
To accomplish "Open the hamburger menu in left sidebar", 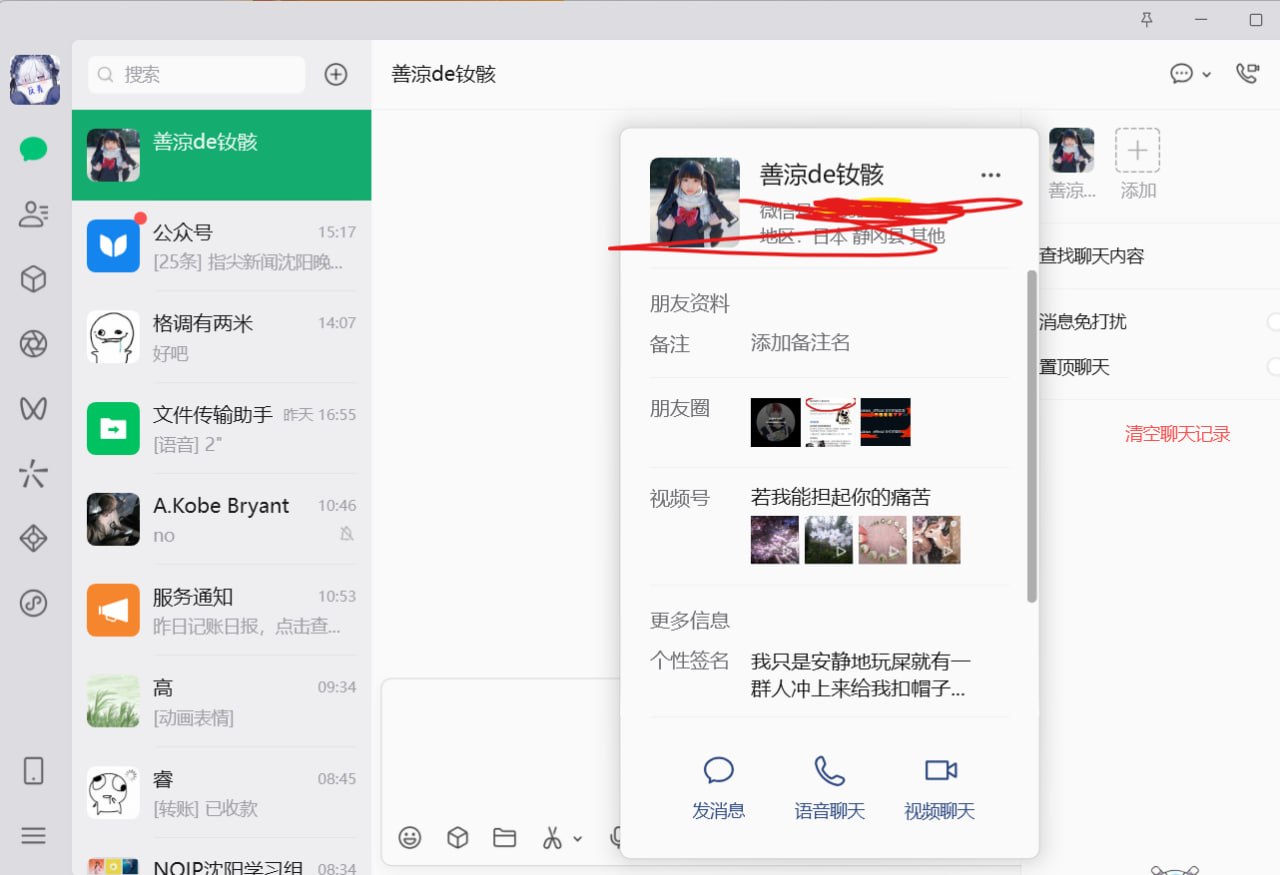I will (34, 836).
